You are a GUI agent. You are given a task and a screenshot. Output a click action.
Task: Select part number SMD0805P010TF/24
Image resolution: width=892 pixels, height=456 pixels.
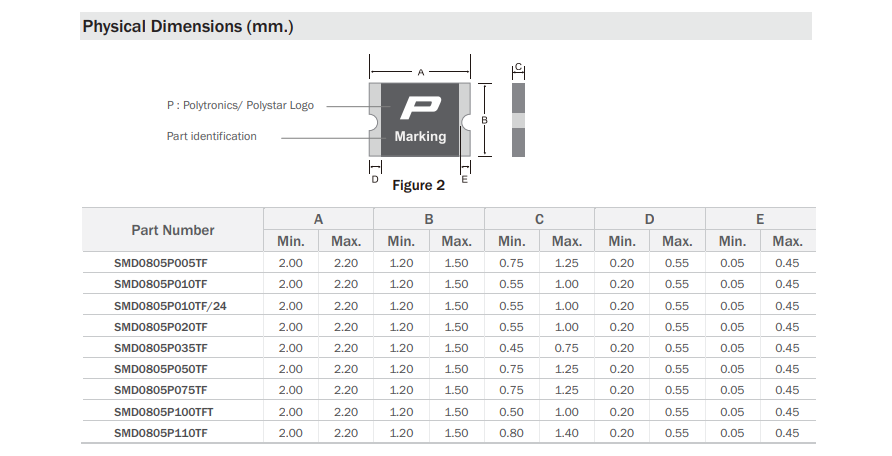(x=170, y=306)
